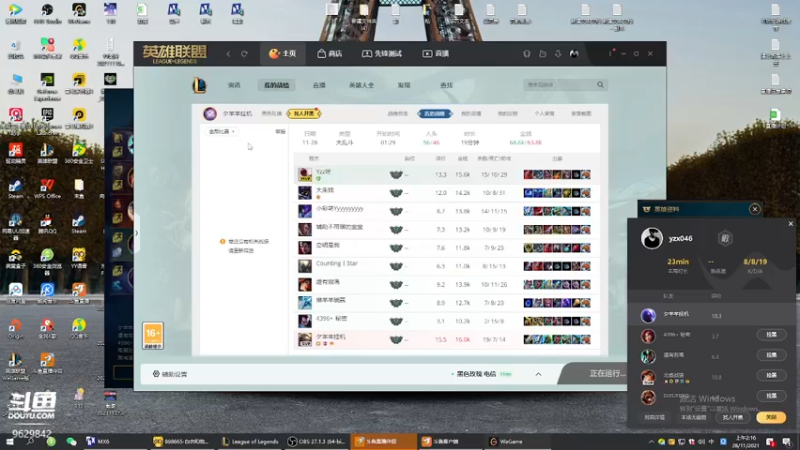Open WeChat from the taskbar
Image resolution: width=800 pixels, height=450 pixels.
coord(71,442)
